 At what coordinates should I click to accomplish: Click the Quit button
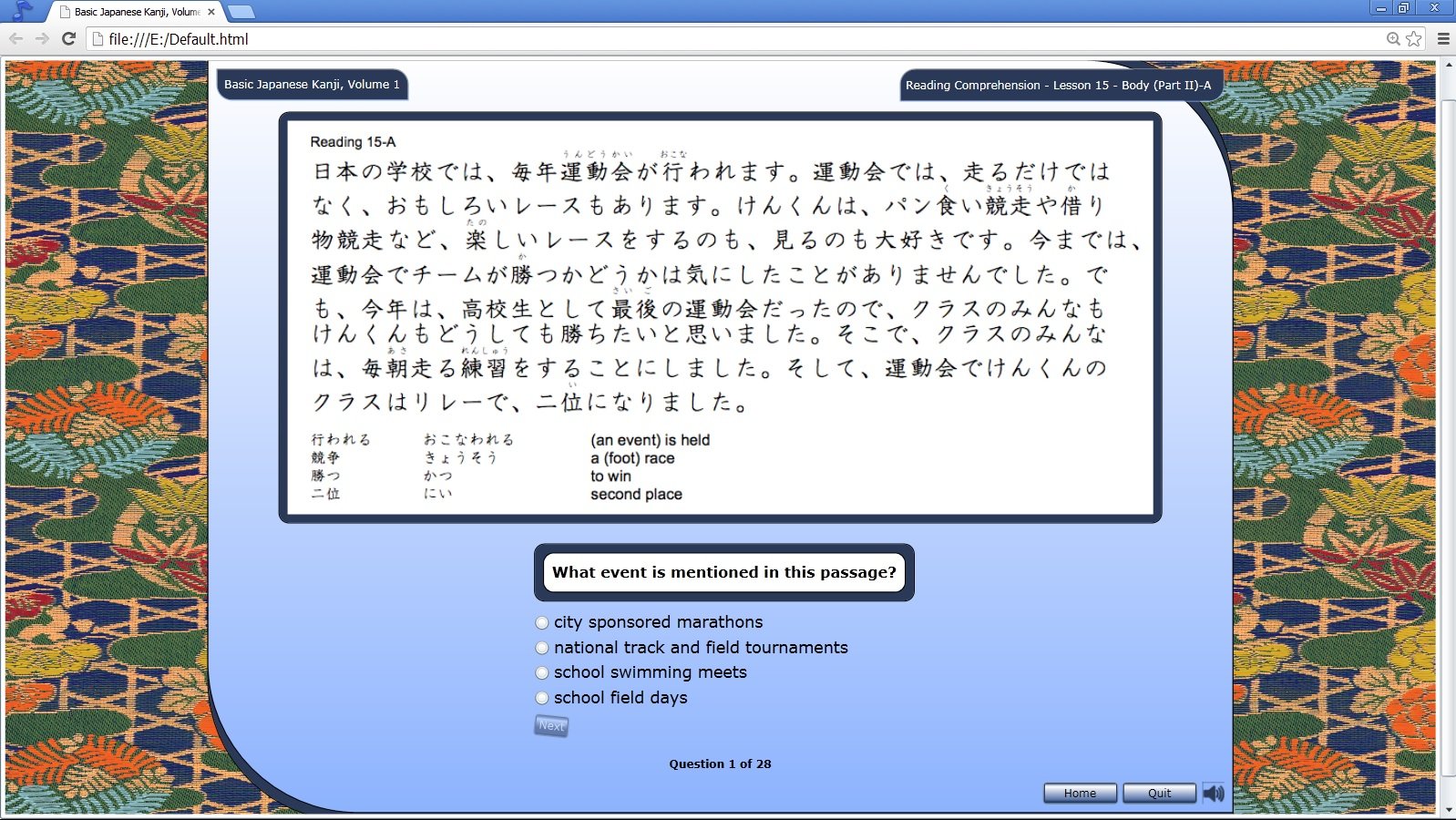(1159, 793)
